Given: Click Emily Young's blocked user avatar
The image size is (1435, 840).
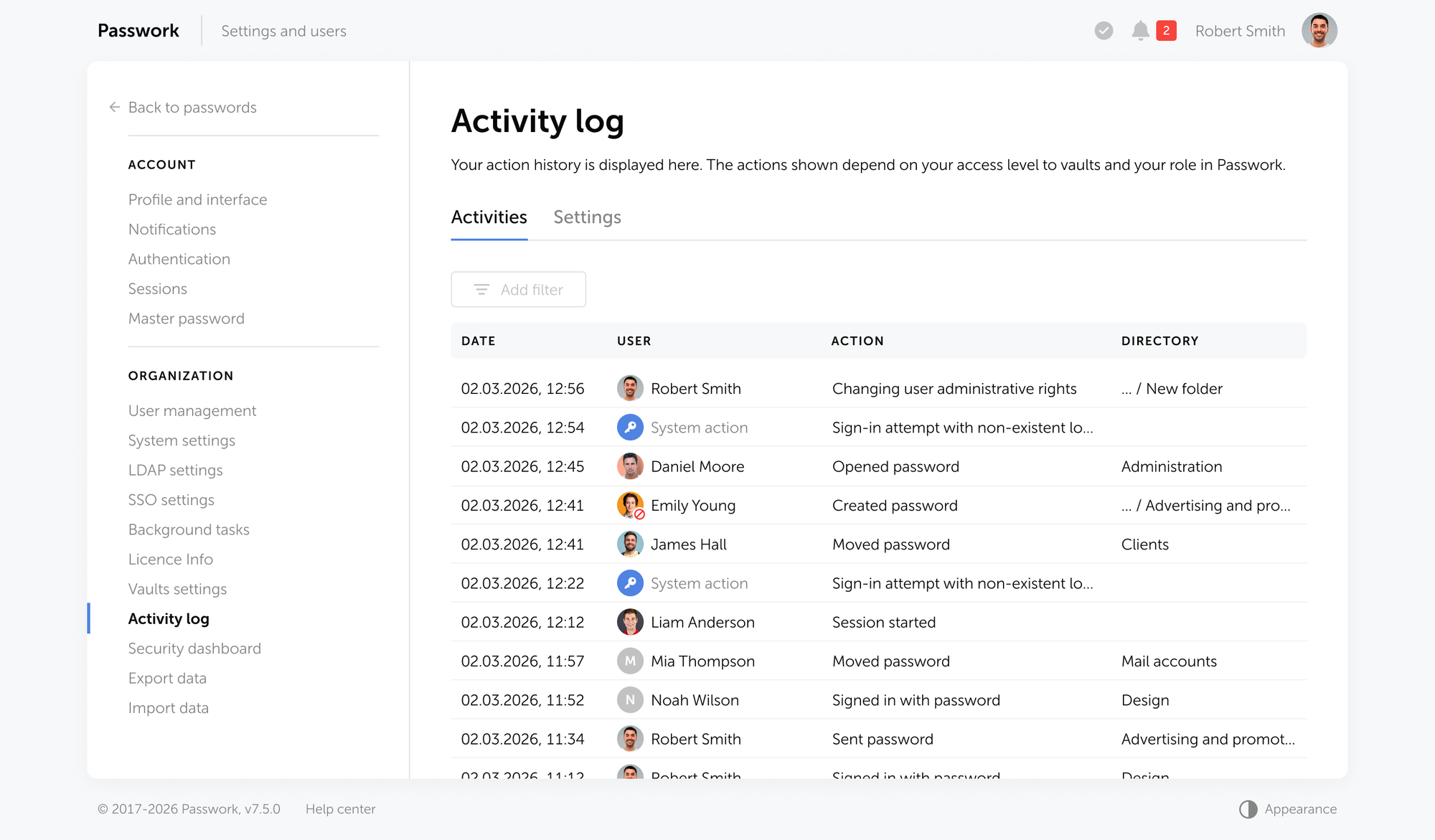Looking at the screenshot, I should pos(630,505).
